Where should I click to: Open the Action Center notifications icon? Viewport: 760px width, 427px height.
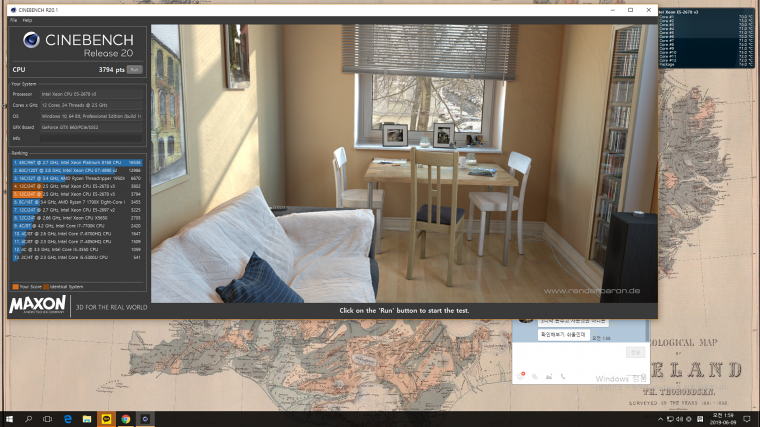[747, 419]
